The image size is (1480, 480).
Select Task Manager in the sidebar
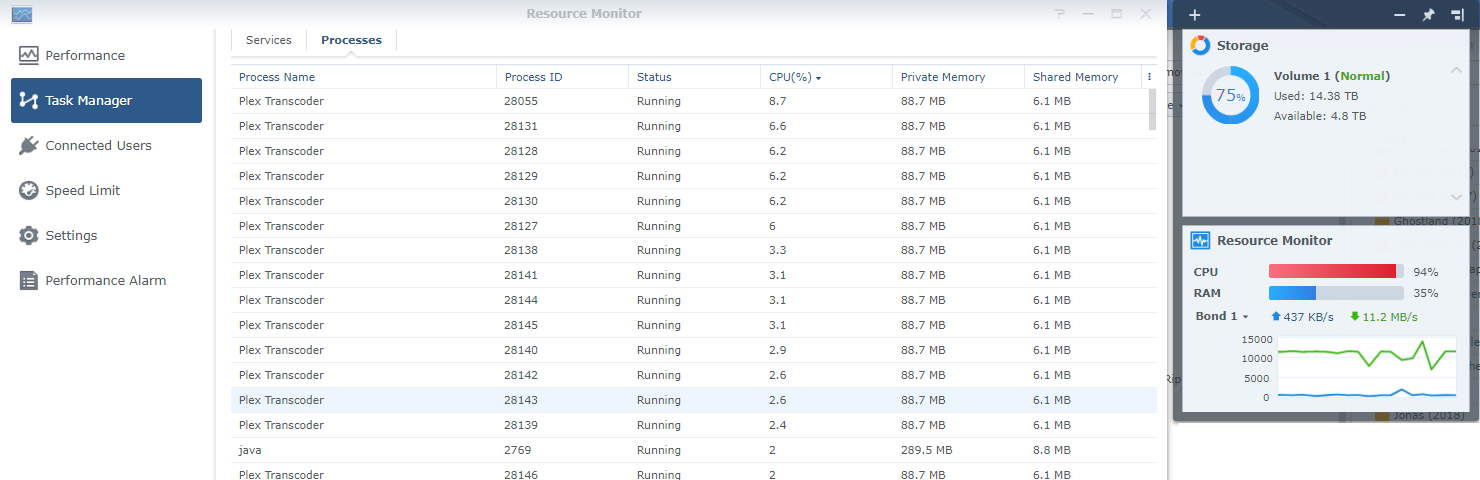pos(106,101)
